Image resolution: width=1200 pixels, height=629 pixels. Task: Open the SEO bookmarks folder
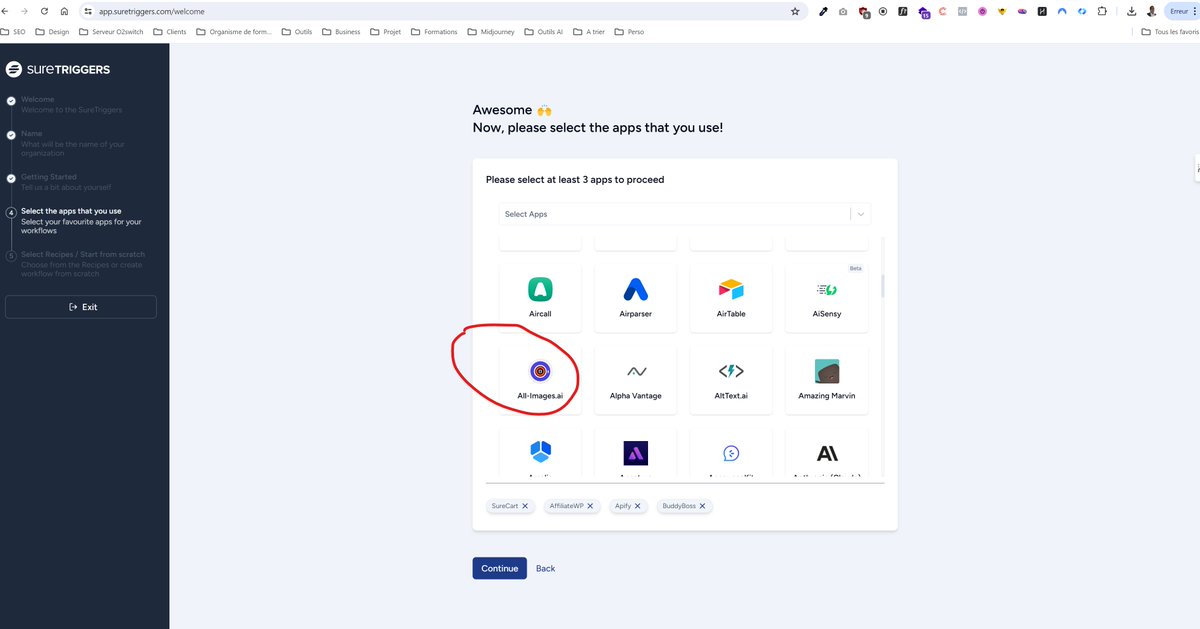14,32
